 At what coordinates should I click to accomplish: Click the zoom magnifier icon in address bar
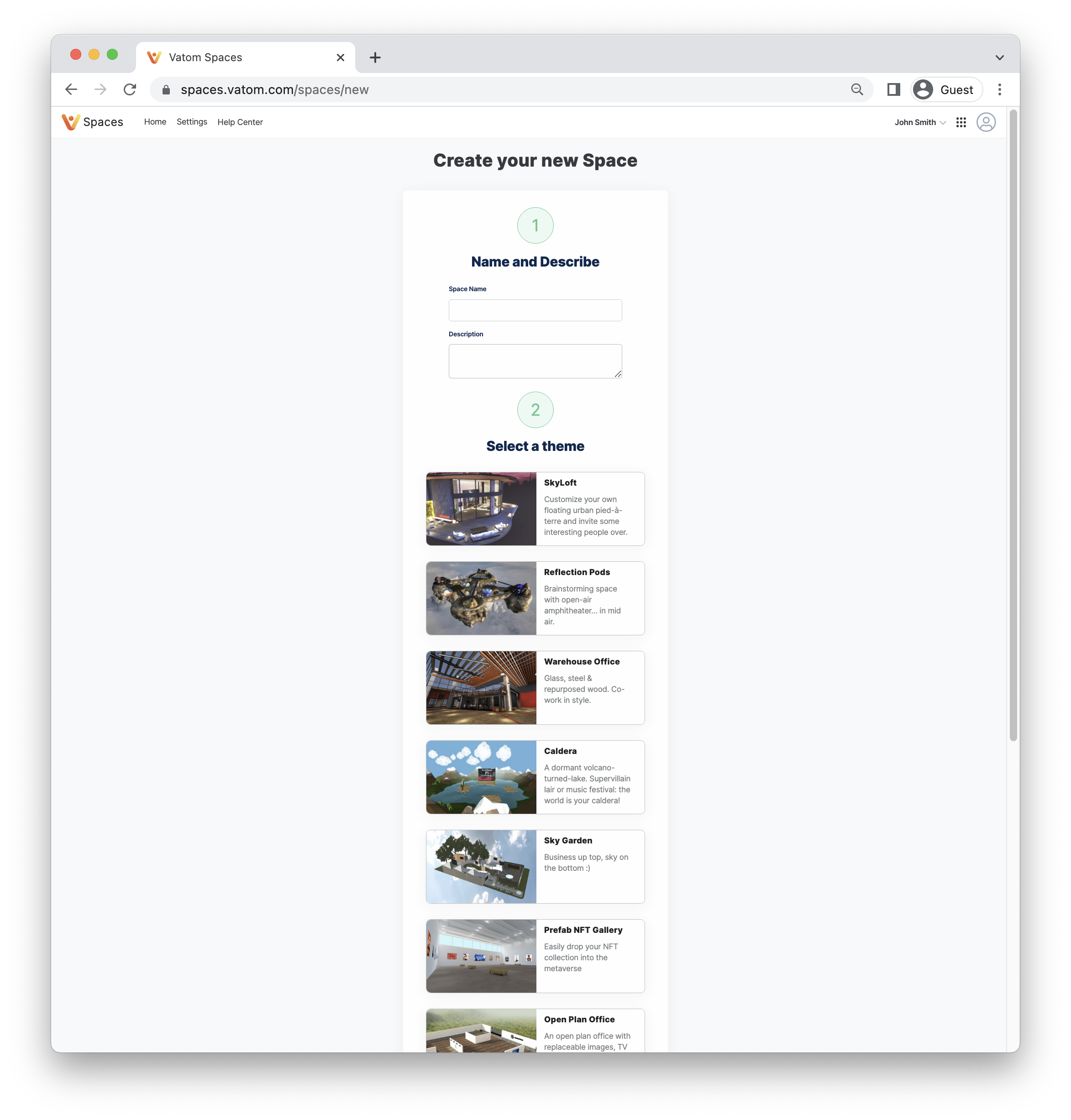coord(857,89)
